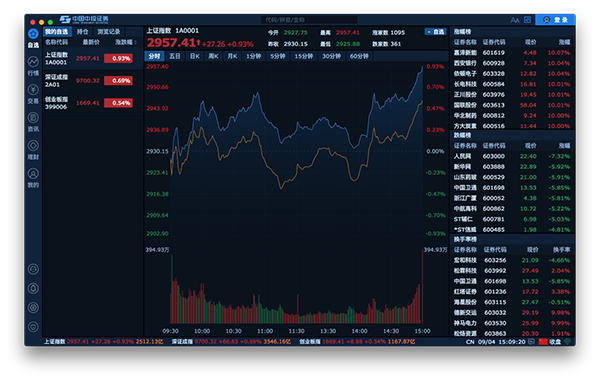Select the 2A01 watchlist row
This screenshot has width=600, height=381.
pos(93,81)
